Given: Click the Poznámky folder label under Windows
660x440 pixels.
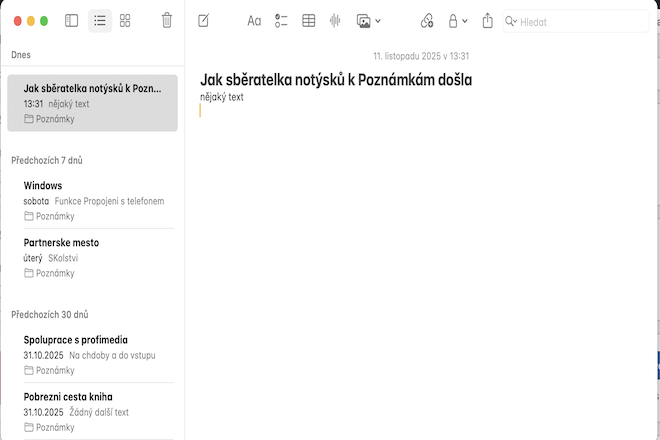Looking at the screenshot, I should (x=55, y=216).
